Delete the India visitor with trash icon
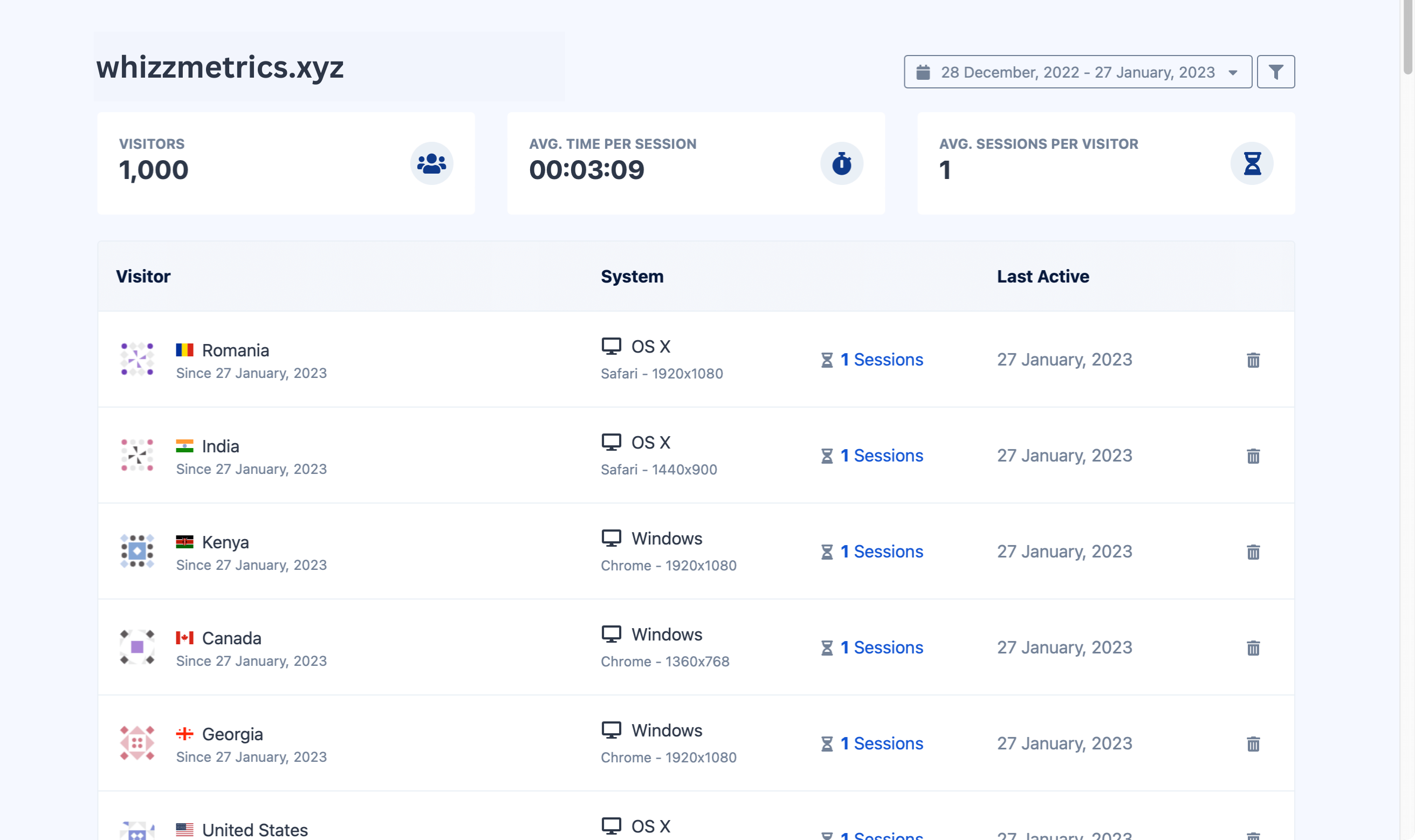This screenshot has width=1415, height=840. pos(1253,456)
